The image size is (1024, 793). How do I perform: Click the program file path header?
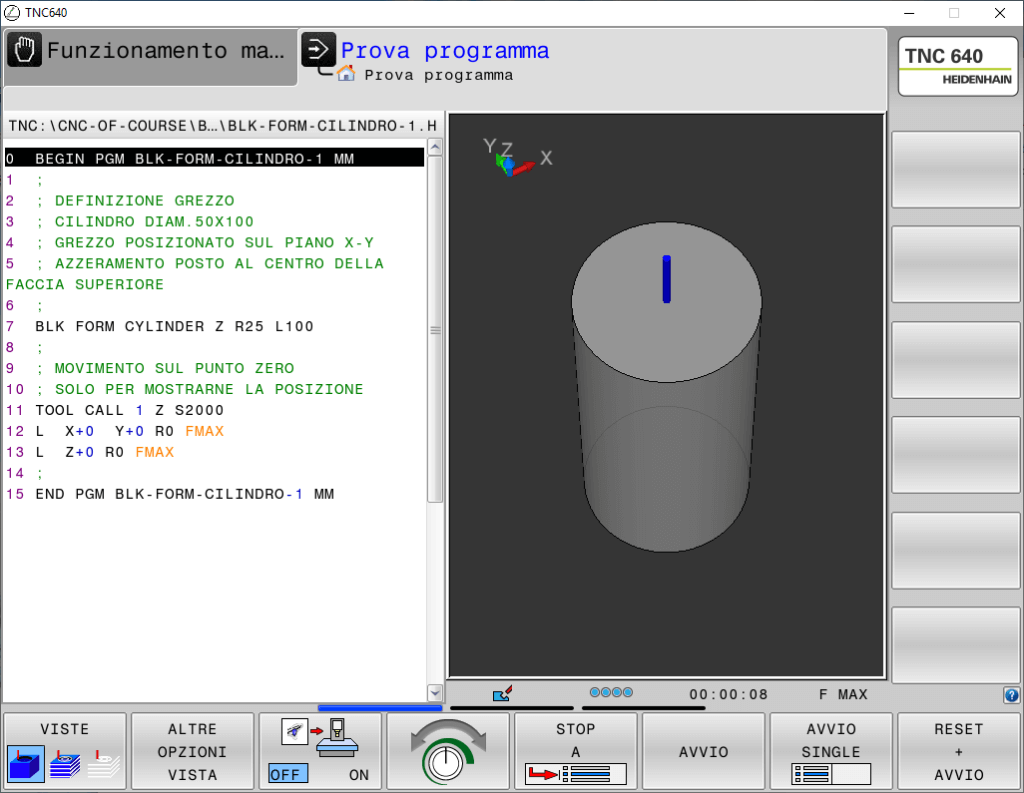coord(223,125)
